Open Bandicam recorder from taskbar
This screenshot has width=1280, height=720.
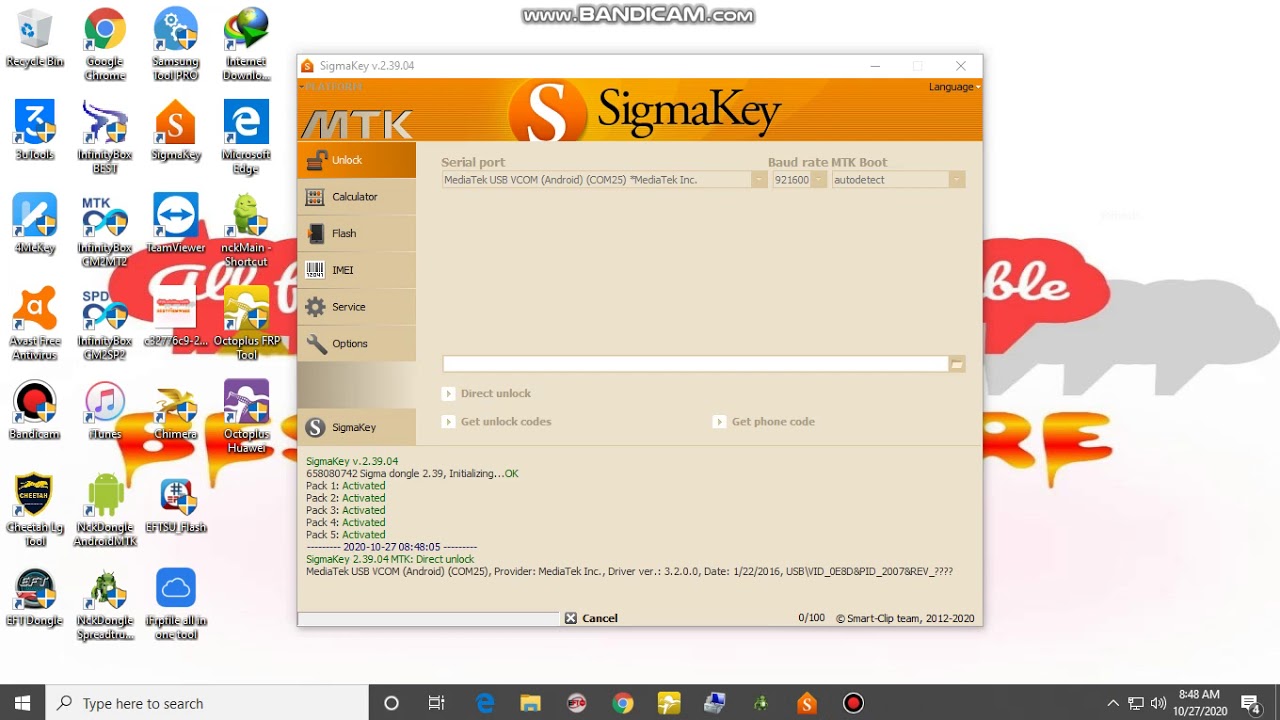pos(853,703)
